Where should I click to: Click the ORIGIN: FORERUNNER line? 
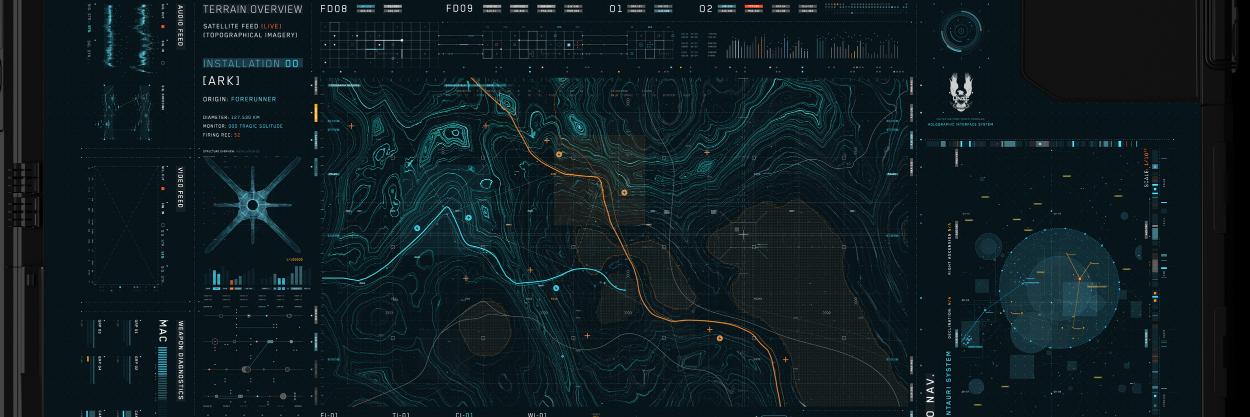click(x=239, y=99)
